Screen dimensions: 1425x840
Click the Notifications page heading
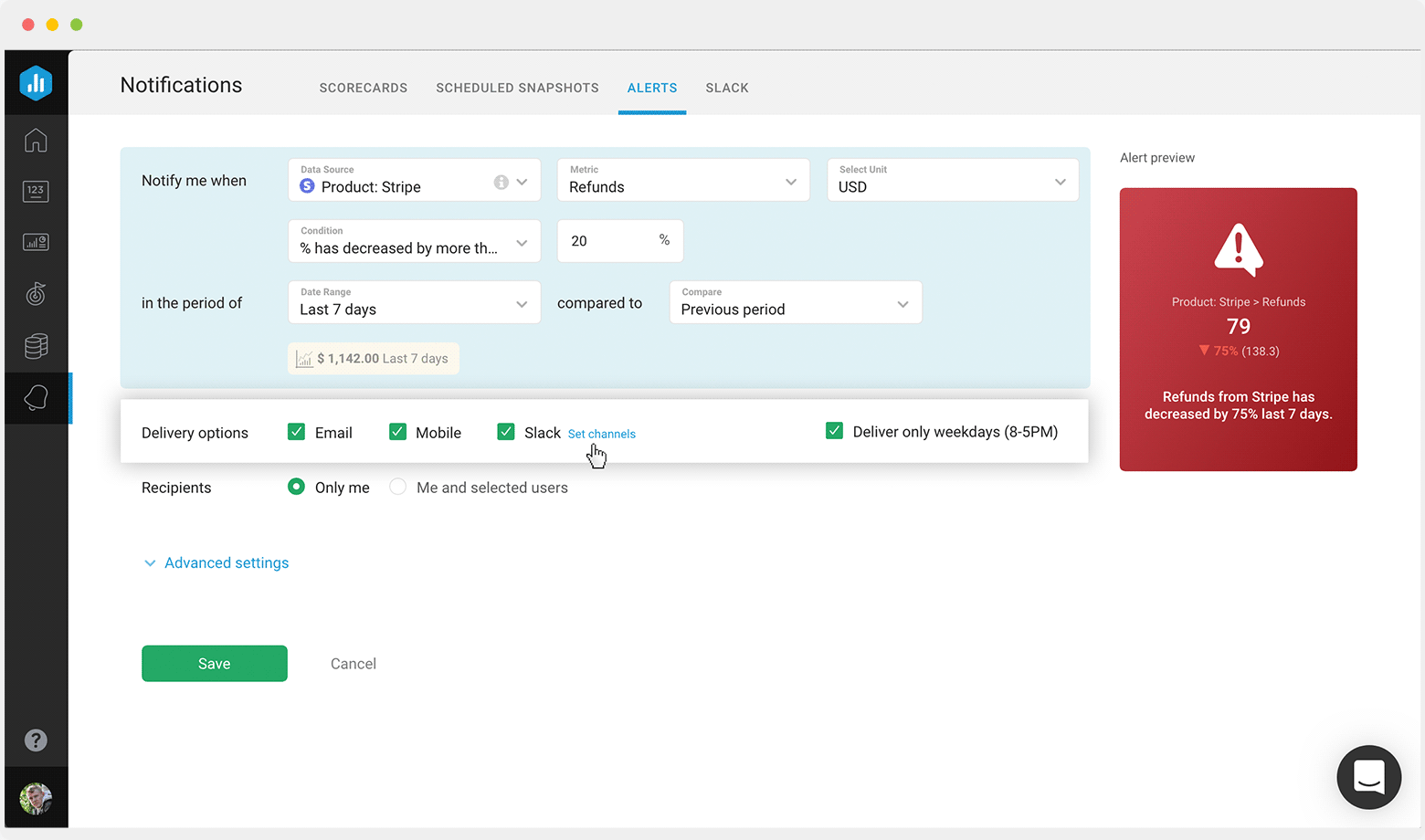[181, 85]
